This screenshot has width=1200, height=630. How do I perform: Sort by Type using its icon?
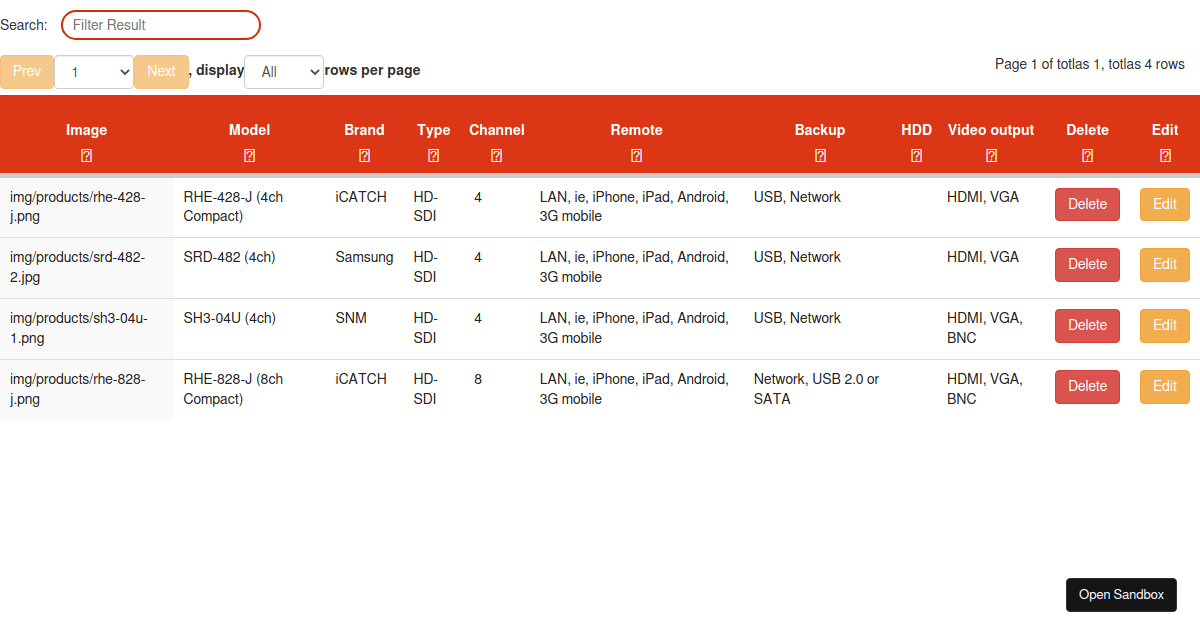tap(434, 156)
